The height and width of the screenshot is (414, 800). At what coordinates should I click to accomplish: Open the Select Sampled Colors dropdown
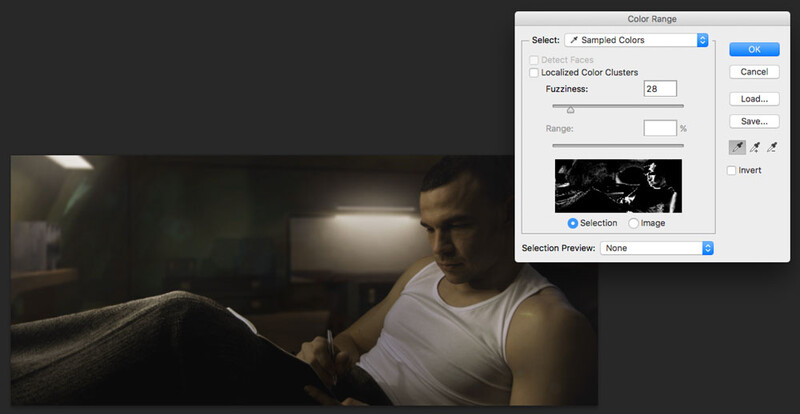(636, 40)
